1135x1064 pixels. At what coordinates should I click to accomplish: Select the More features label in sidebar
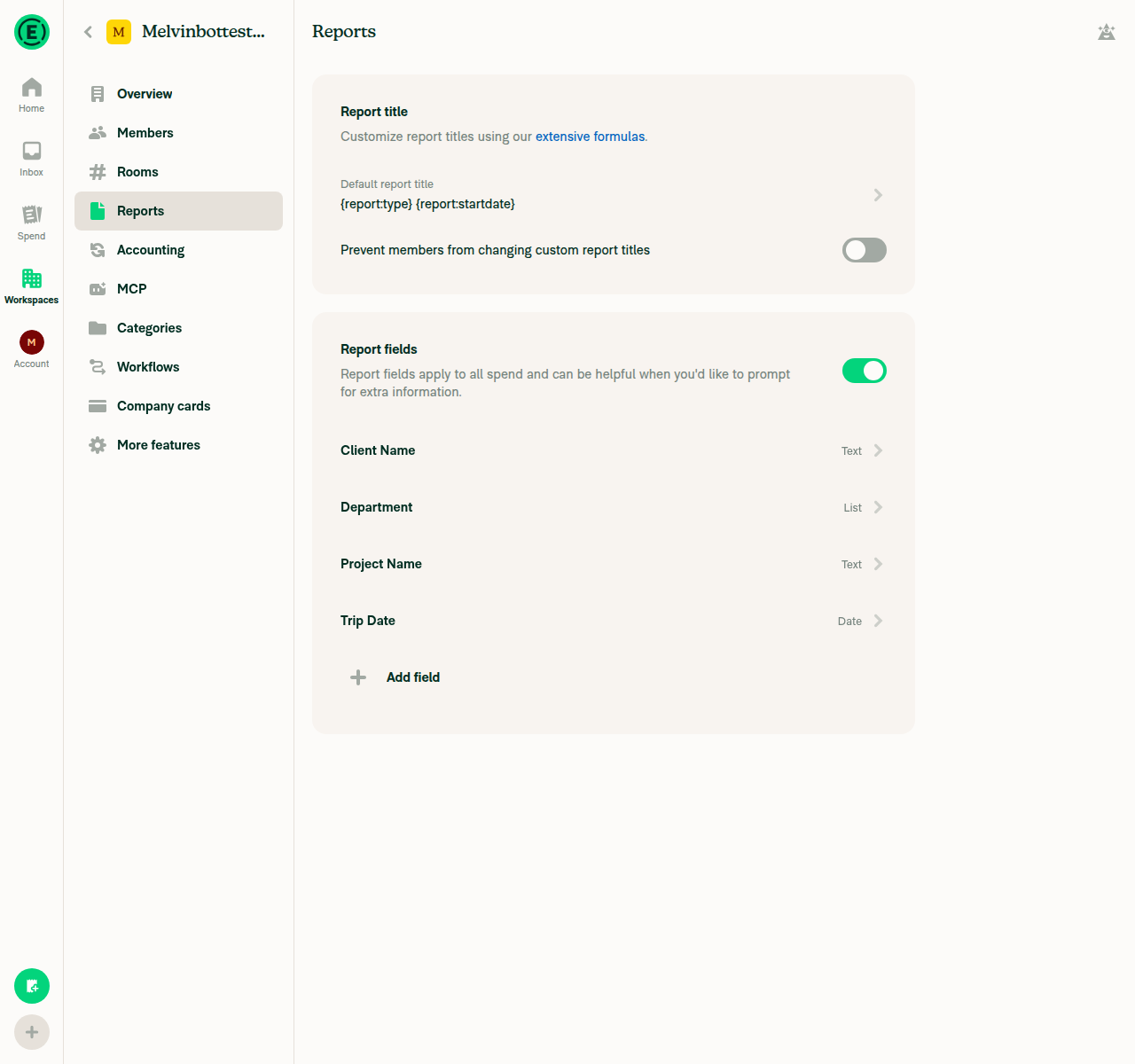[x=159, y=445]
